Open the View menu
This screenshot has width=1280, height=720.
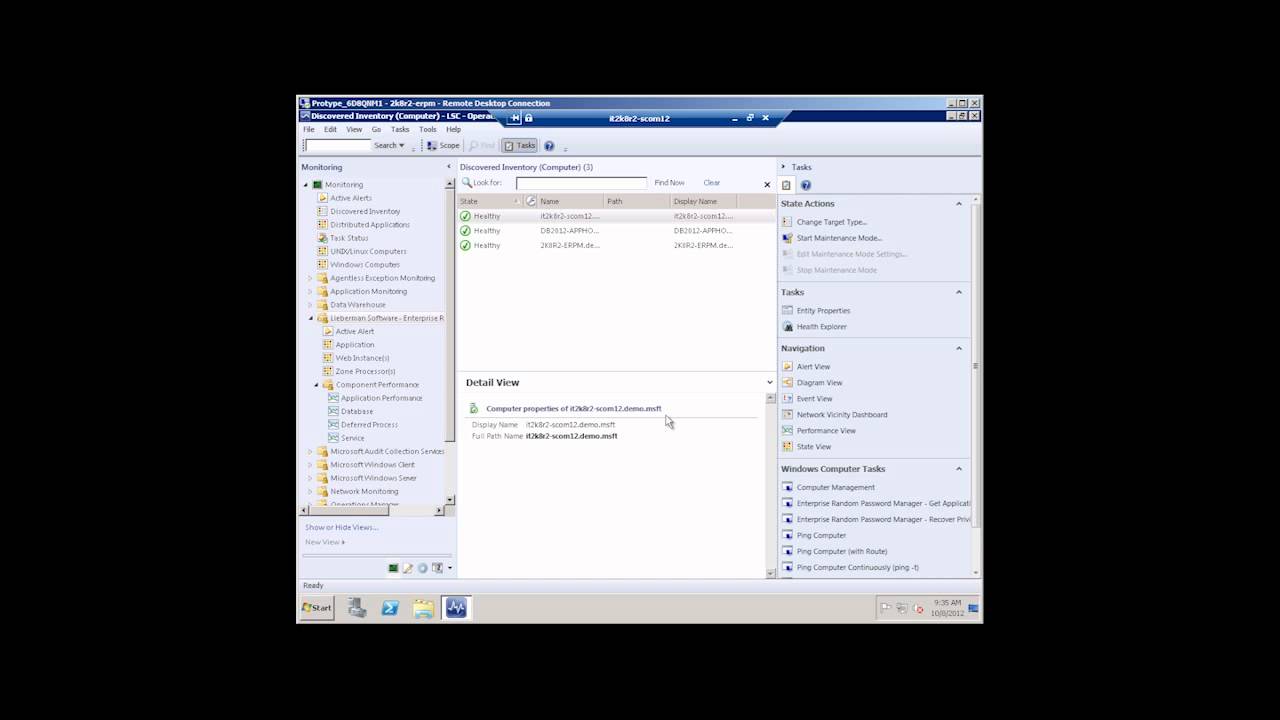[x=354, y=130]
